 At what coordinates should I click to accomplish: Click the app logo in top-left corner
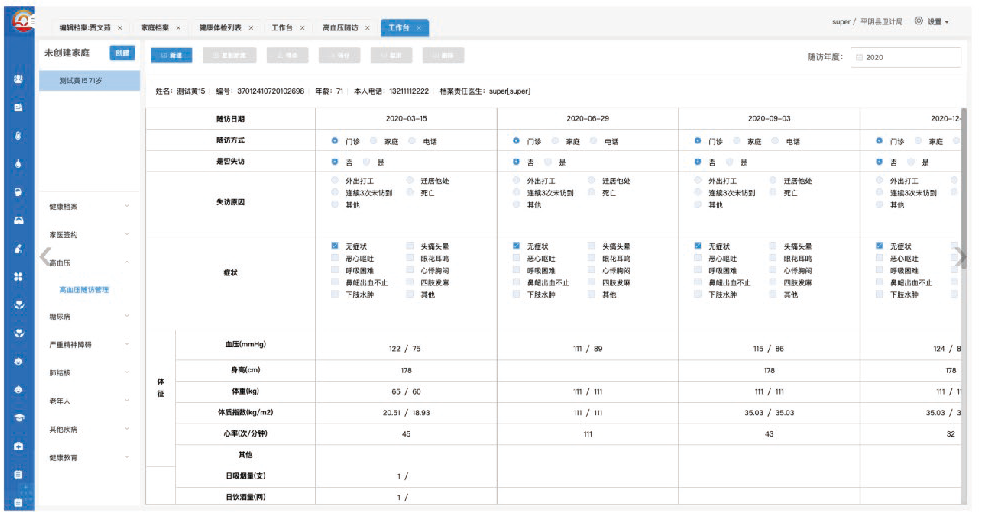[x=17, y=17]
